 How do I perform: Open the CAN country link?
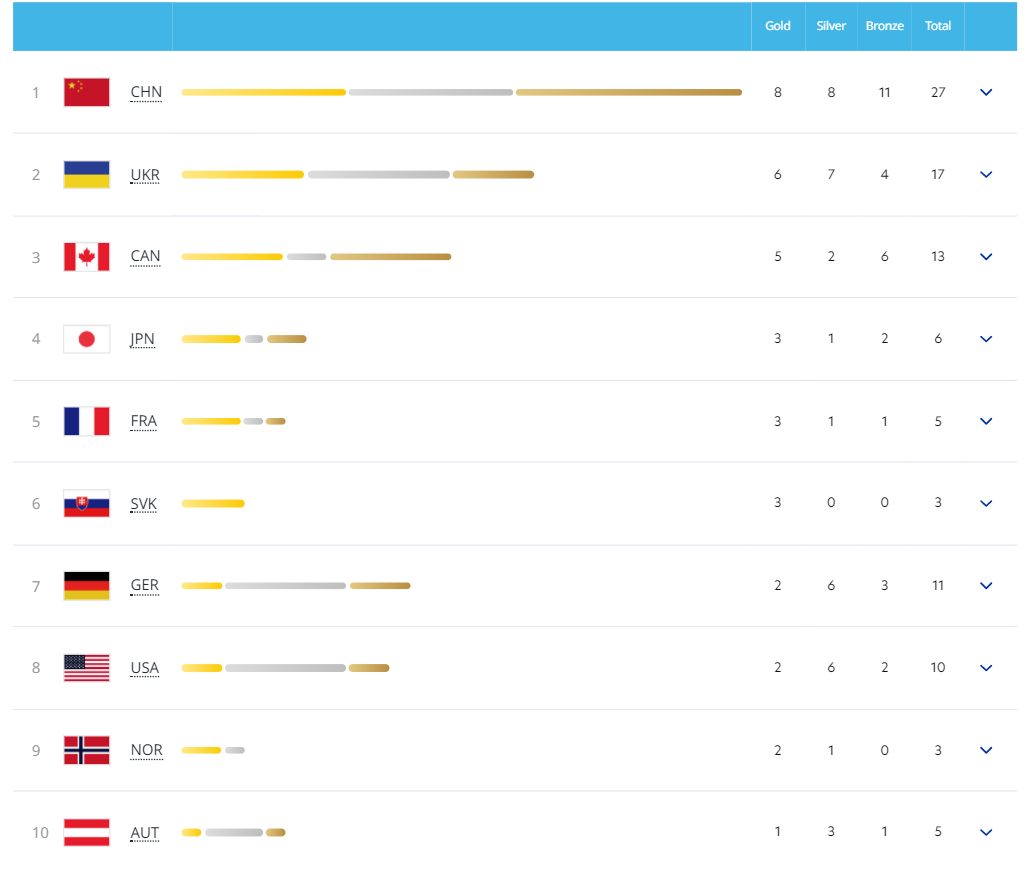click(x=145, y=256)
